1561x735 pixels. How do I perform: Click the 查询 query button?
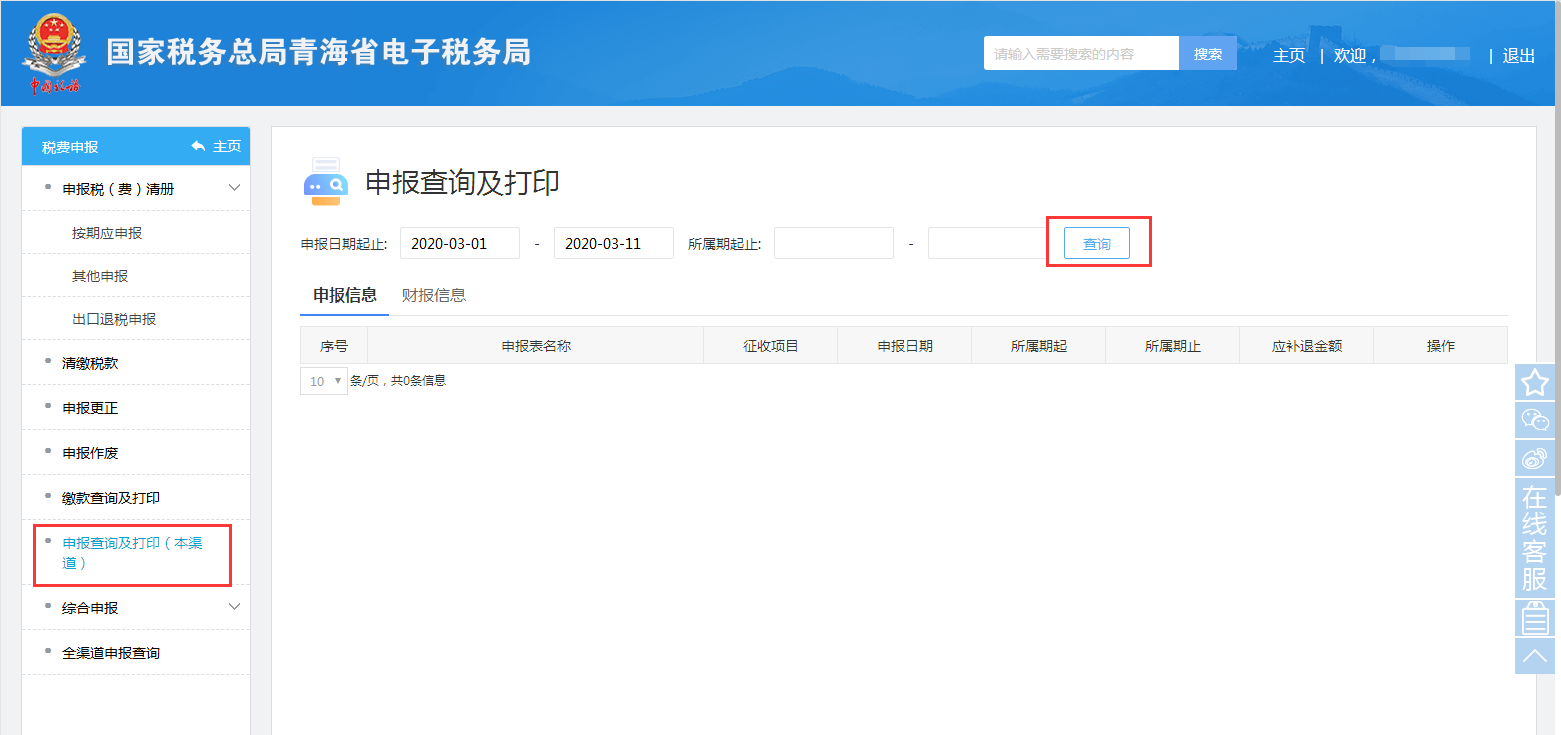click(x=1097, y=243)
